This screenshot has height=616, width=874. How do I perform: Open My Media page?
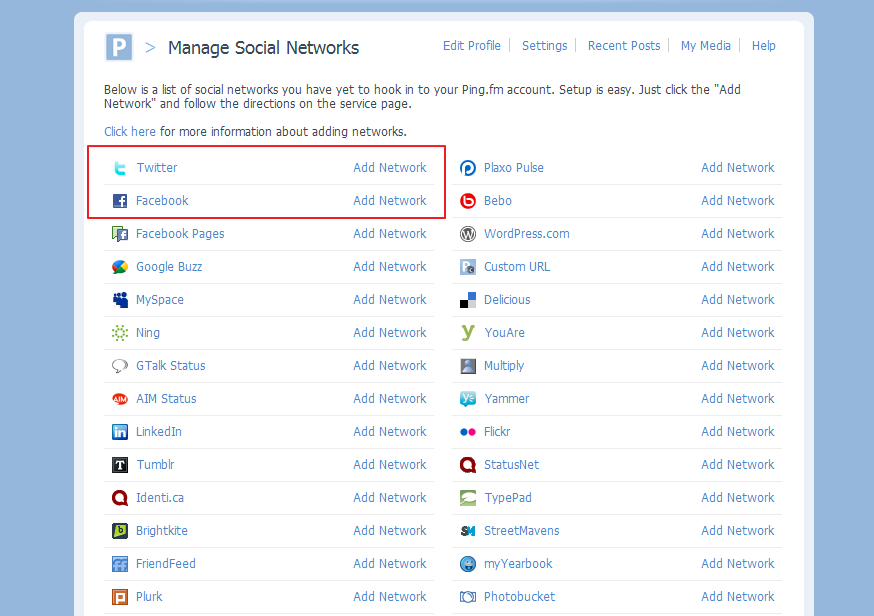pyautogui.click(x=705, y=46)
